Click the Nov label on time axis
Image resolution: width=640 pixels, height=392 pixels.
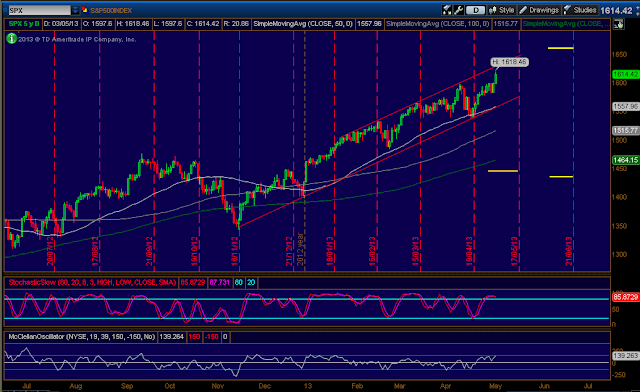click(218, 386)
